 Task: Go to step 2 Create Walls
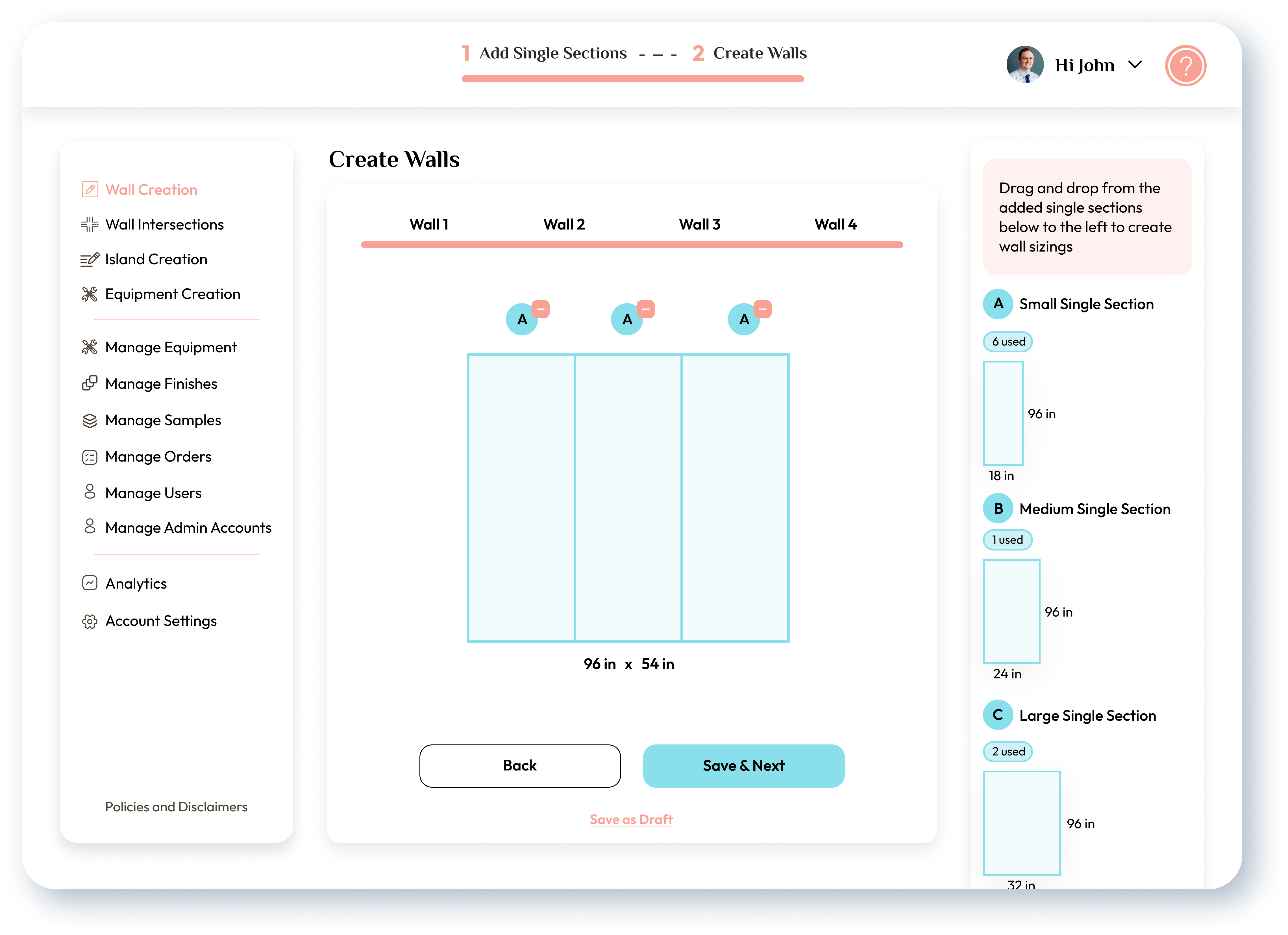pyautogui.click(x=750, y=53)
